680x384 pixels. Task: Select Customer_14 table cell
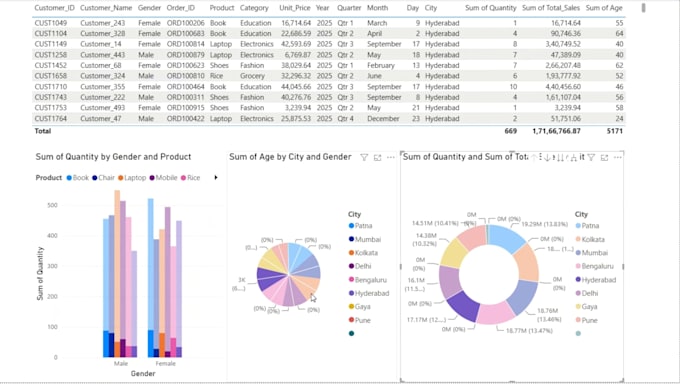coord(101,44)
